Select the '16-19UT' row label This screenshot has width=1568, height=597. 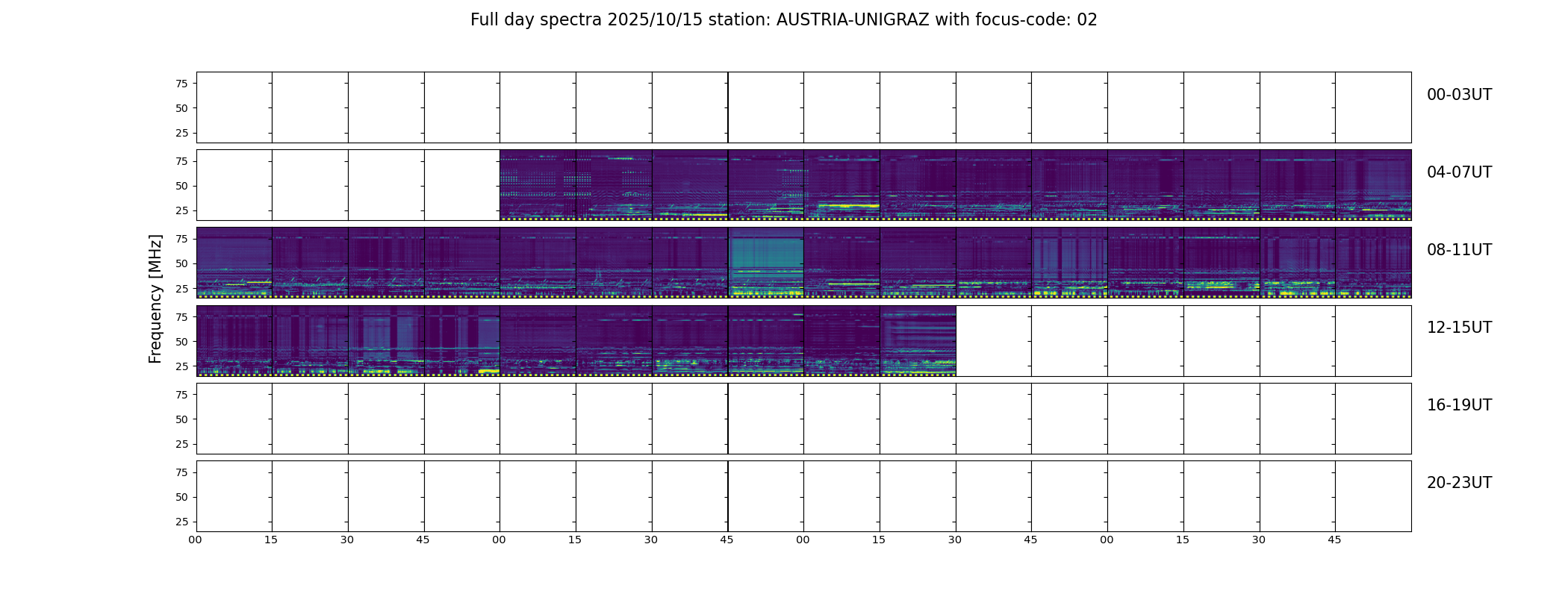click(x=1459, y=405)
